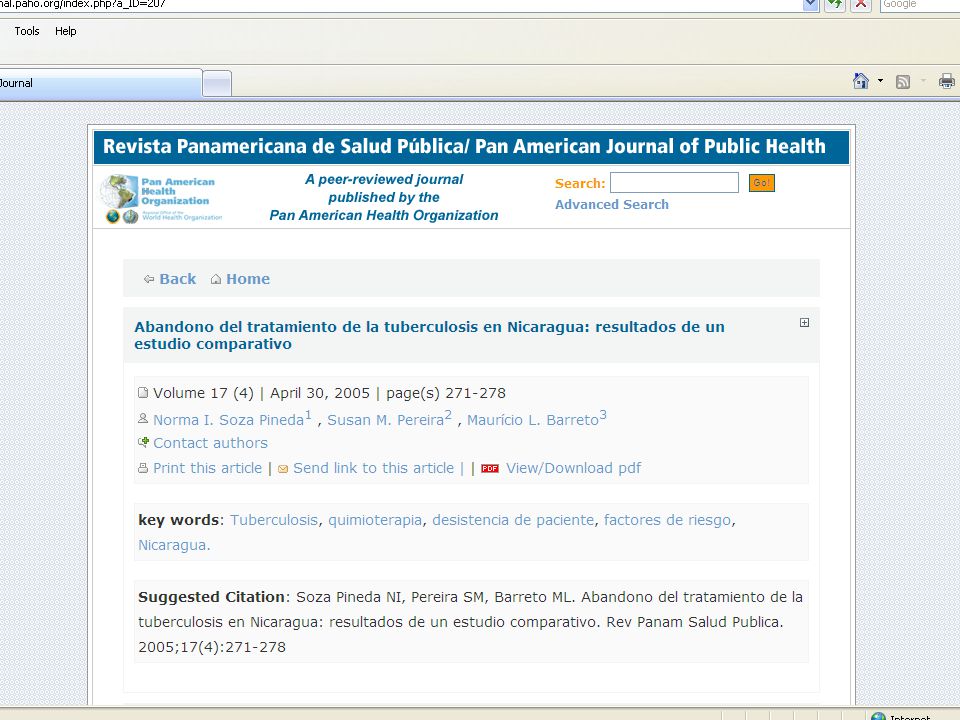The width and height of the screenshot is (960, 720).
Task: Click the Back arrow icon
Action: (x=149, y=279)
